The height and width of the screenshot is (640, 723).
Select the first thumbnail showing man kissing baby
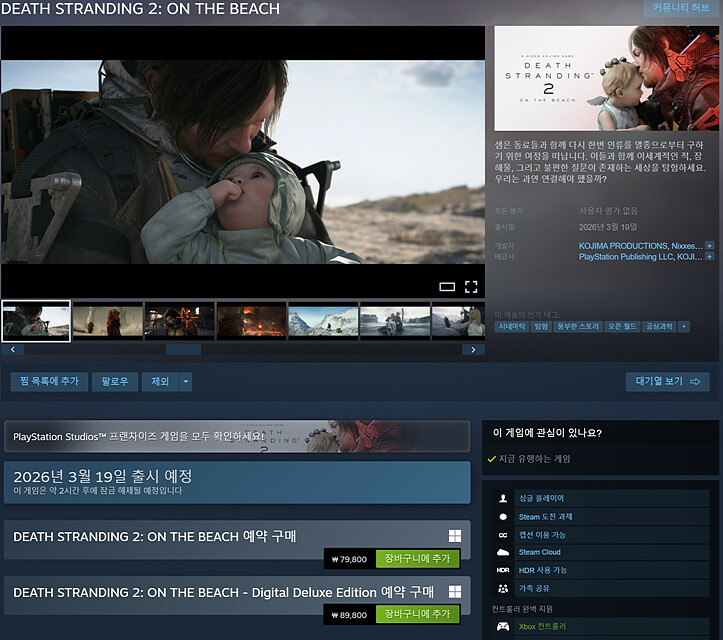click(x=36, y=321)
